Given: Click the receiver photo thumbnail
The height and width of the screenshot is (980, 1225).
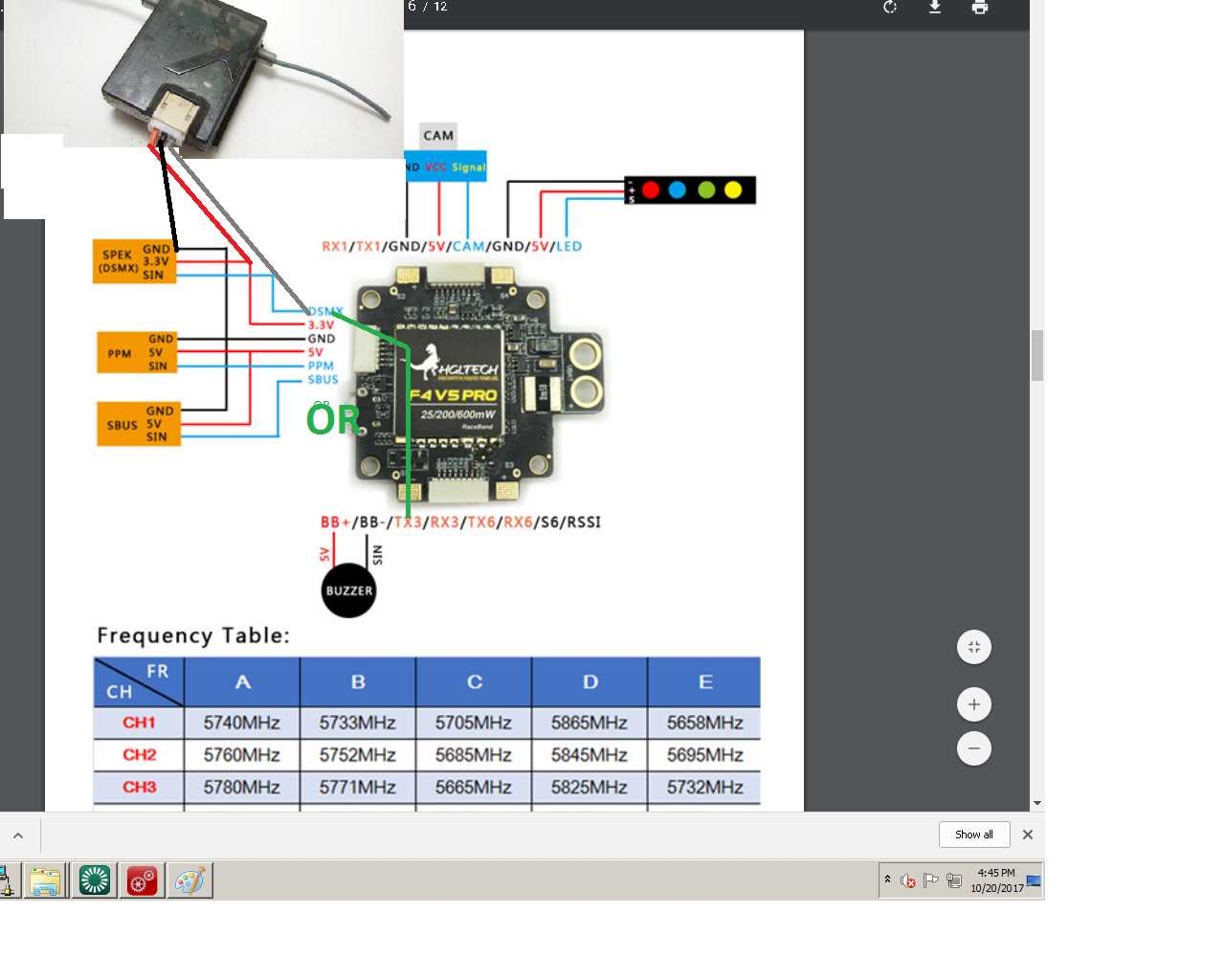Looking at the screenshot, I should (x=204, y=78).
